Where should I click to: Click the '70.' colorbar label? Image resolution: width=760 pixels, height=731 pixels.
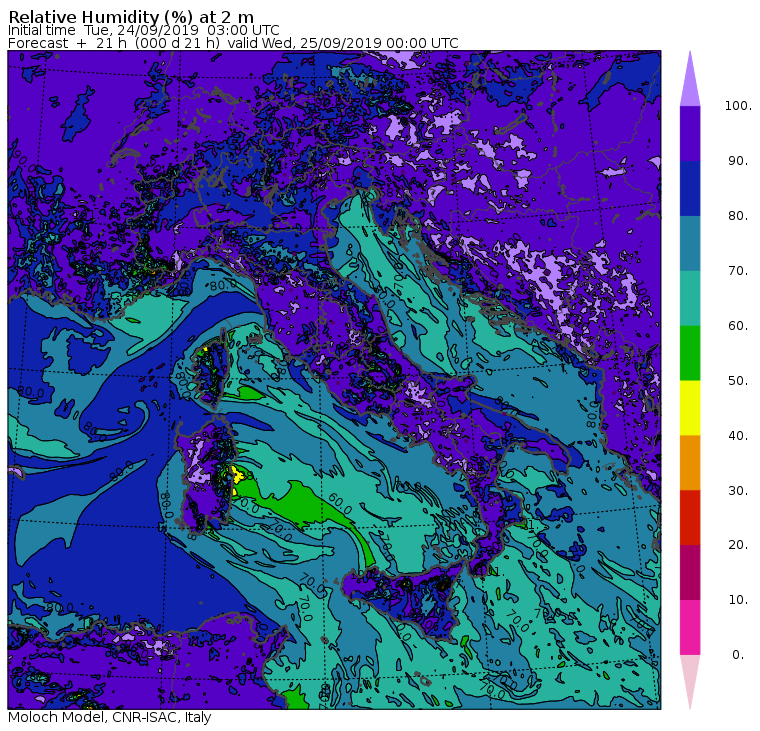click(x=738, y=270)
